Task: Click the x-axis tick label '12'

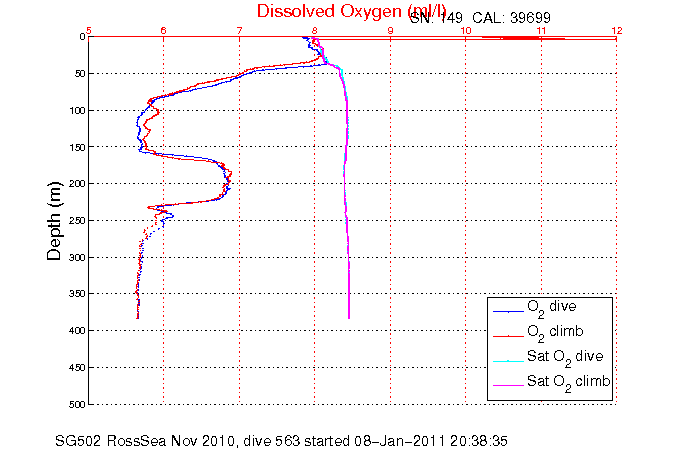Action: 617,30
